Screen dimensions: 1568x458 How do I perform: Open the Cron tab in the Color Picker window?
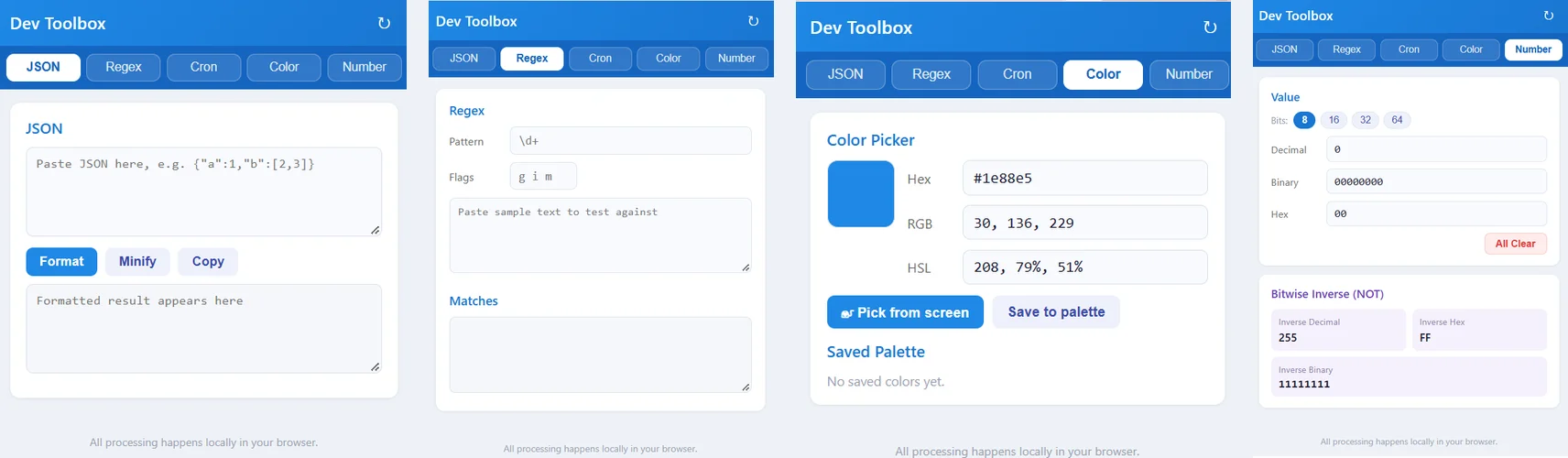pyautogui.click(x=1018, y=74)
